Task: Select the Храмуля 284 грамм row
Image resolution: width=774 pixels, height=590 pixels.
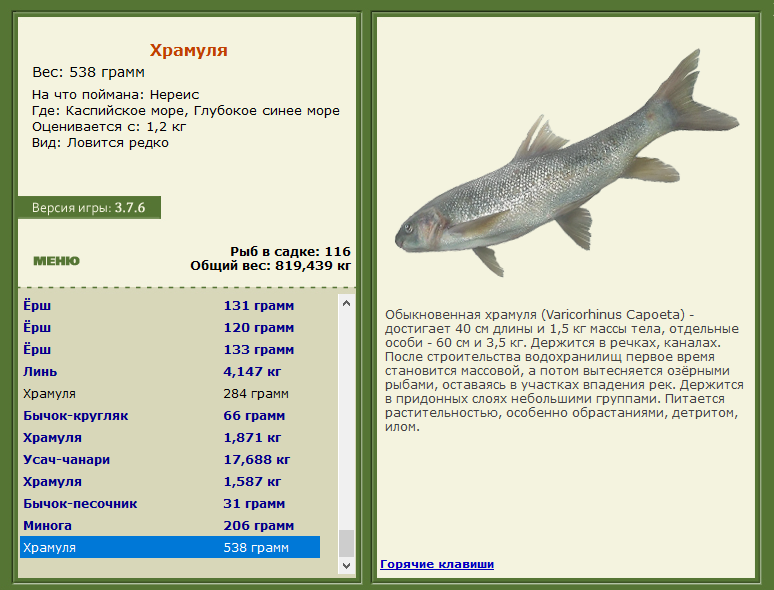Action: click(170, 393)
